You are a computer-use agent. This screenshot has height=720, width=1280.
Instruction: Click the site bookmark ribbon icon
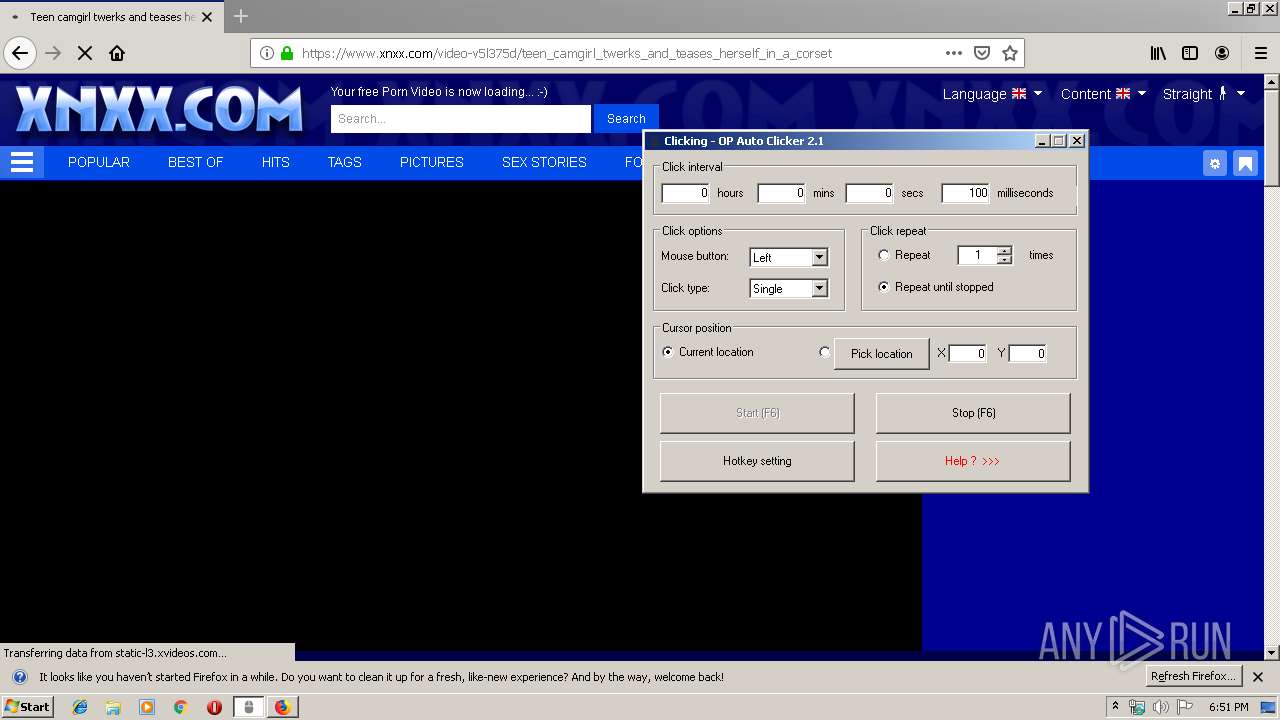point(1245,163)
